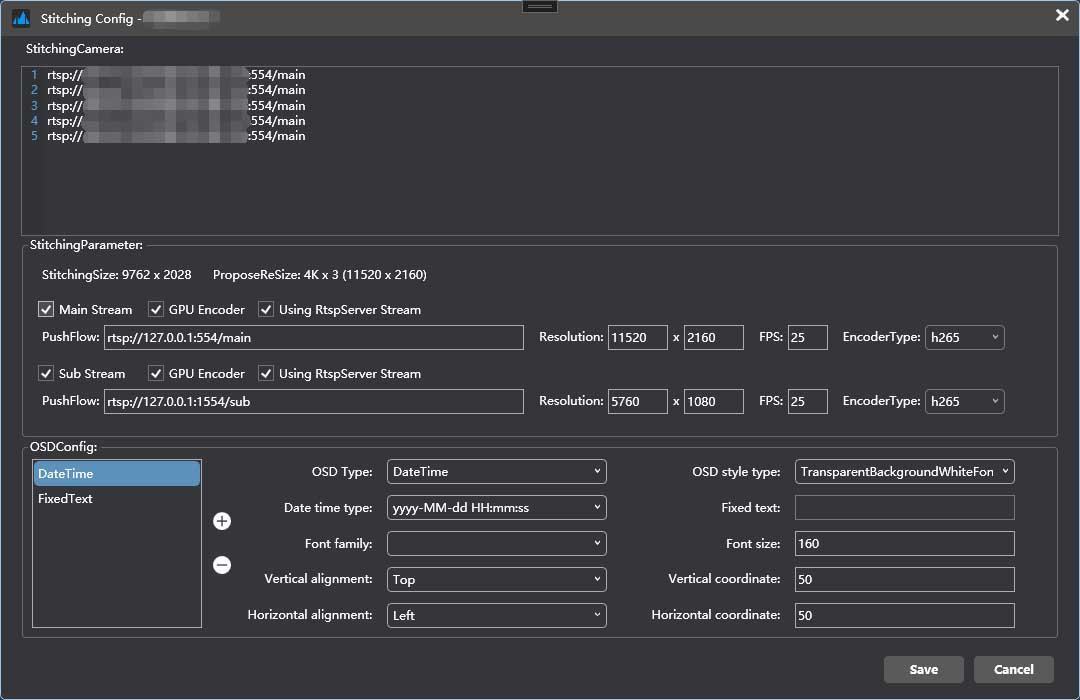Click the Cancel button
This screenshot has height=700, width=1080.
1013,669
